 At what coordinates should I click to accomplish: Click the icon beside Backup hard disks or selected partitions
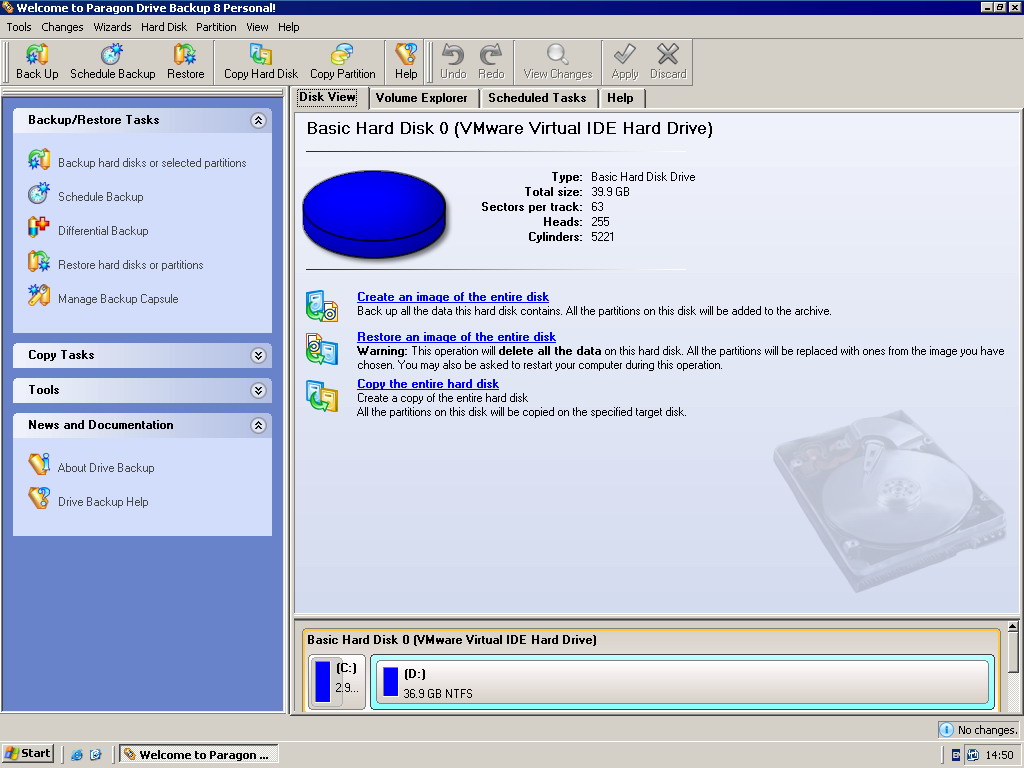[x=39, y=160]
